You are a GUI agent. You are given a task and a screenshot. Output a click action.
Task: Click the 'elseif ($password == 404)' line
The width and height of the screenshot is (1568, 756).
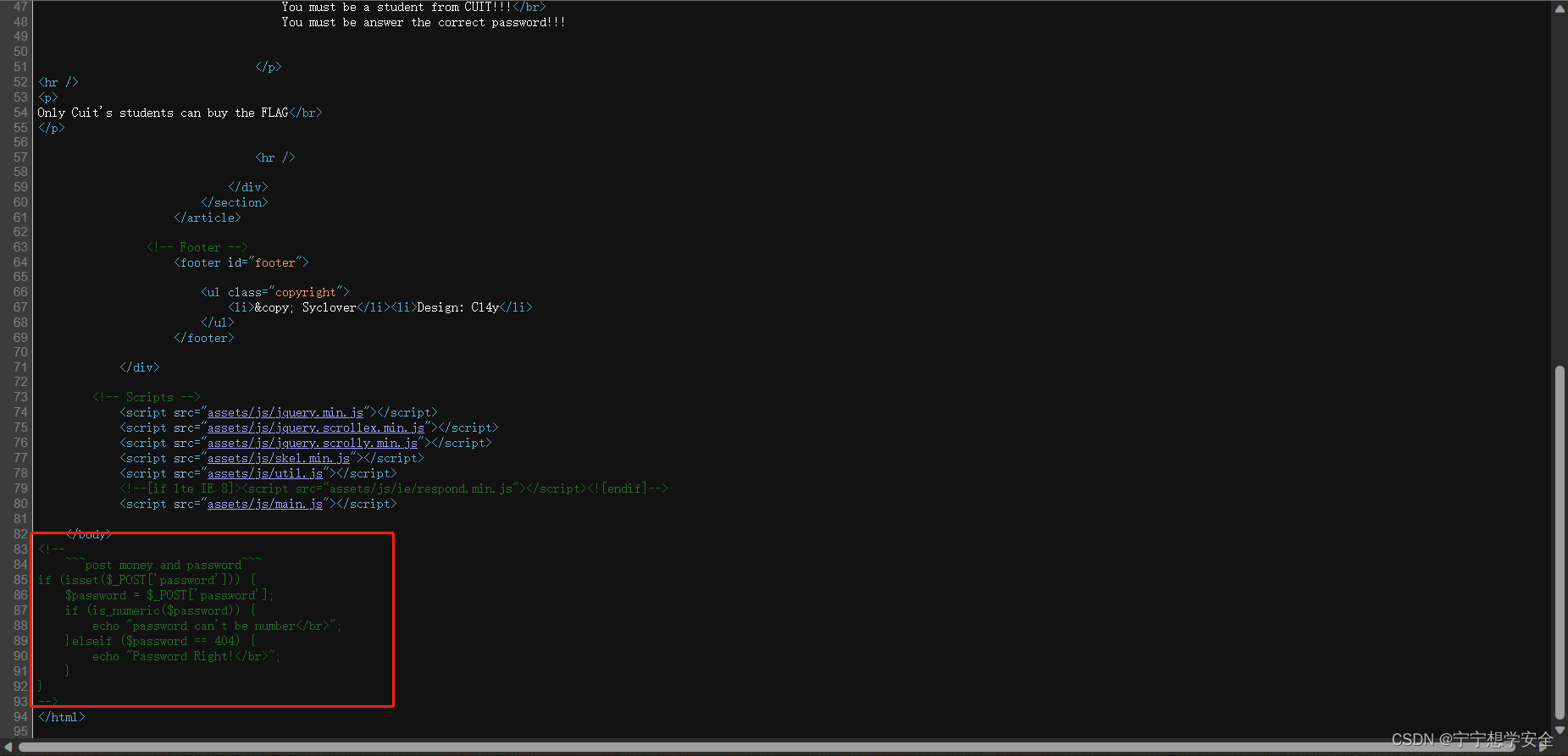tap(160, 641)
